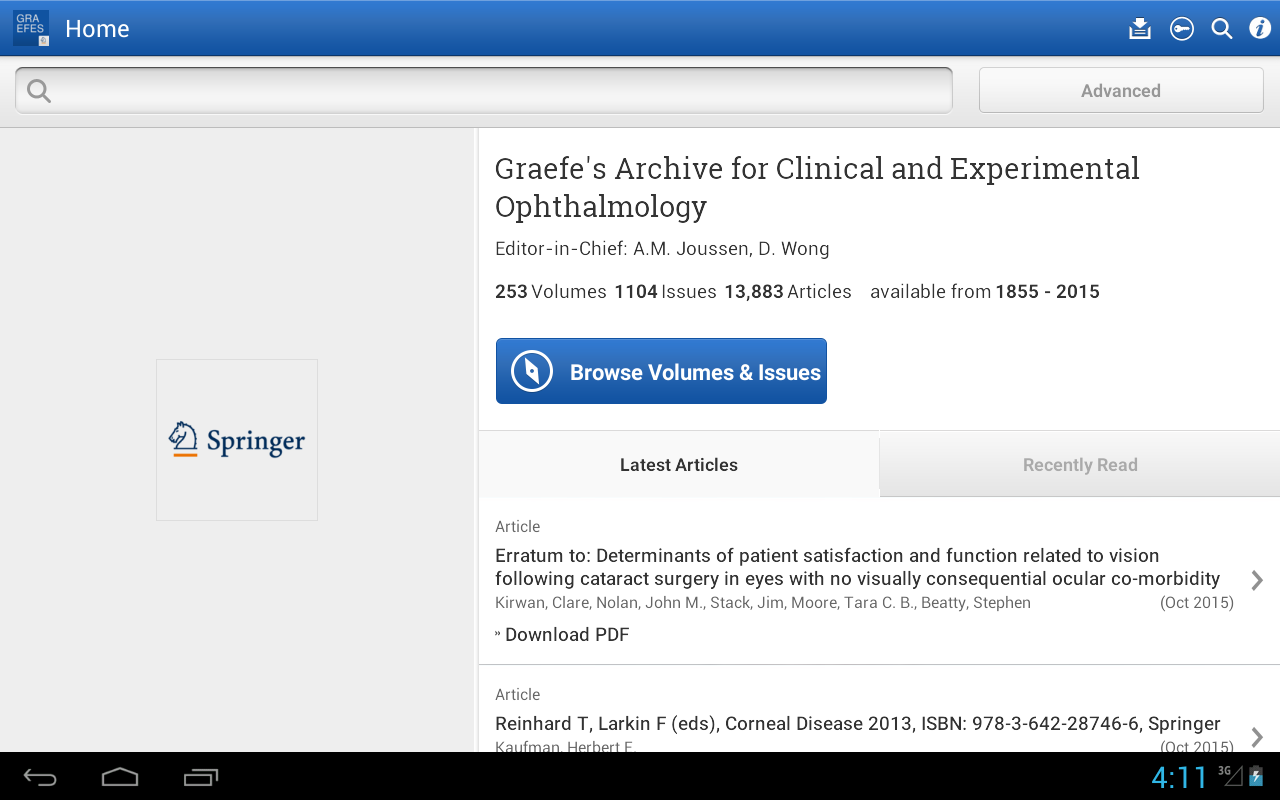Browse Volumes & Issues
The height and width of the screenshot is (800, 1280).
[x=661, y=372]
